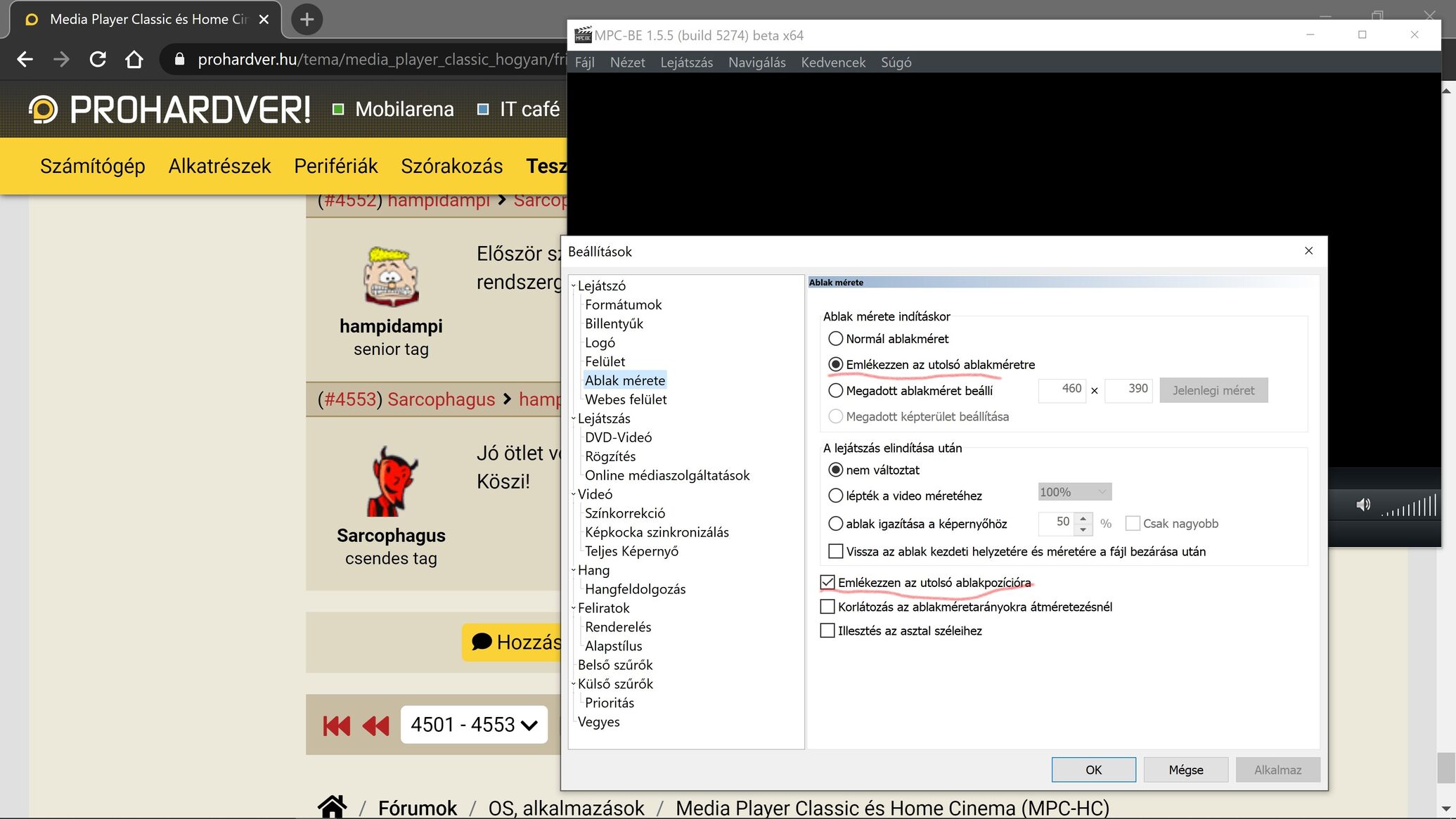Image resolution: width=1456 pixels, height=819 pixels.
Task: Go to browser home page icon
Action: [x=134, y=60]
